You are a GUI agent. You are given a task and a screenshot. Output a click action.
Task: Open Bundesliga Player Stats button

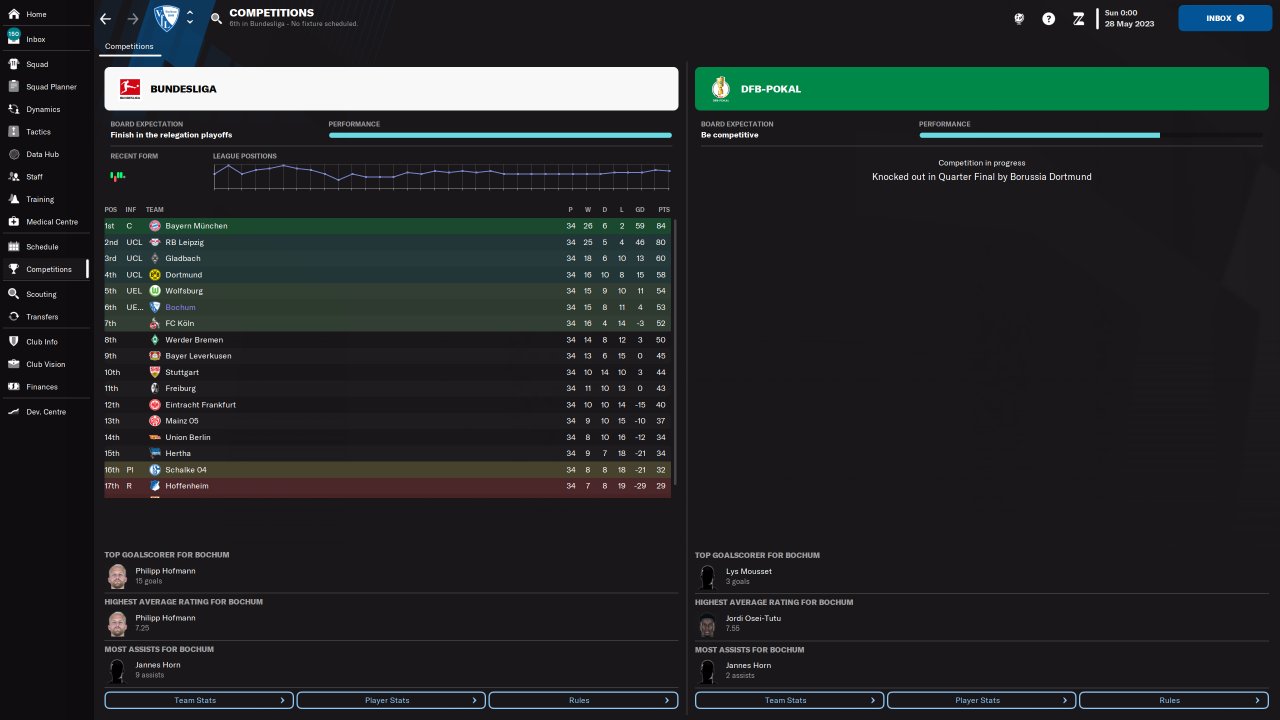click(391, 700)
